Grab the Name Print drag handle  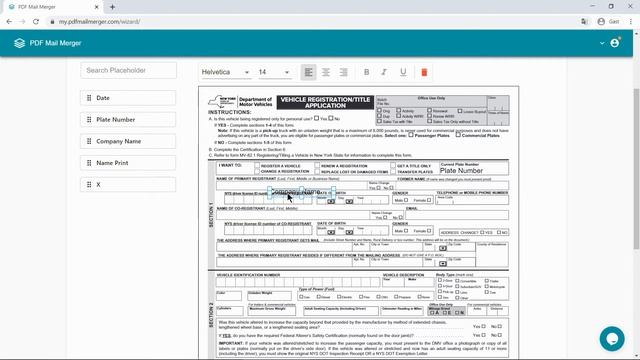point(89,163)
